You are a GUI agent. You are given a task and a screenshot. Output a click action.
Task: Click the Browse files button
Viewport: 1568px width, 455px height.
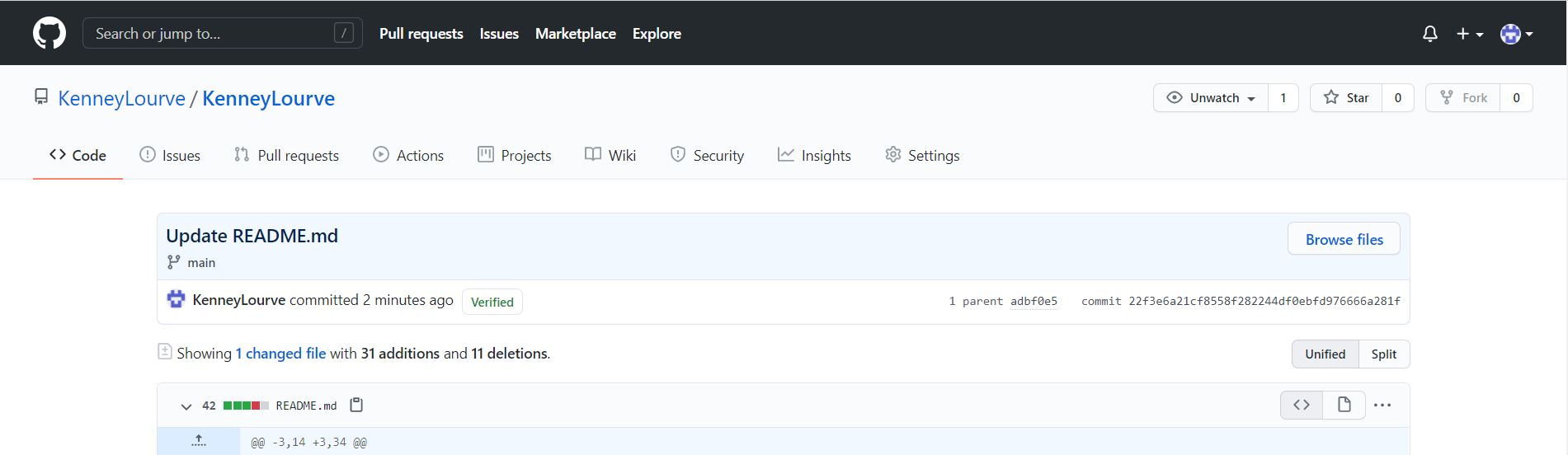click(x=1344, y=239)
